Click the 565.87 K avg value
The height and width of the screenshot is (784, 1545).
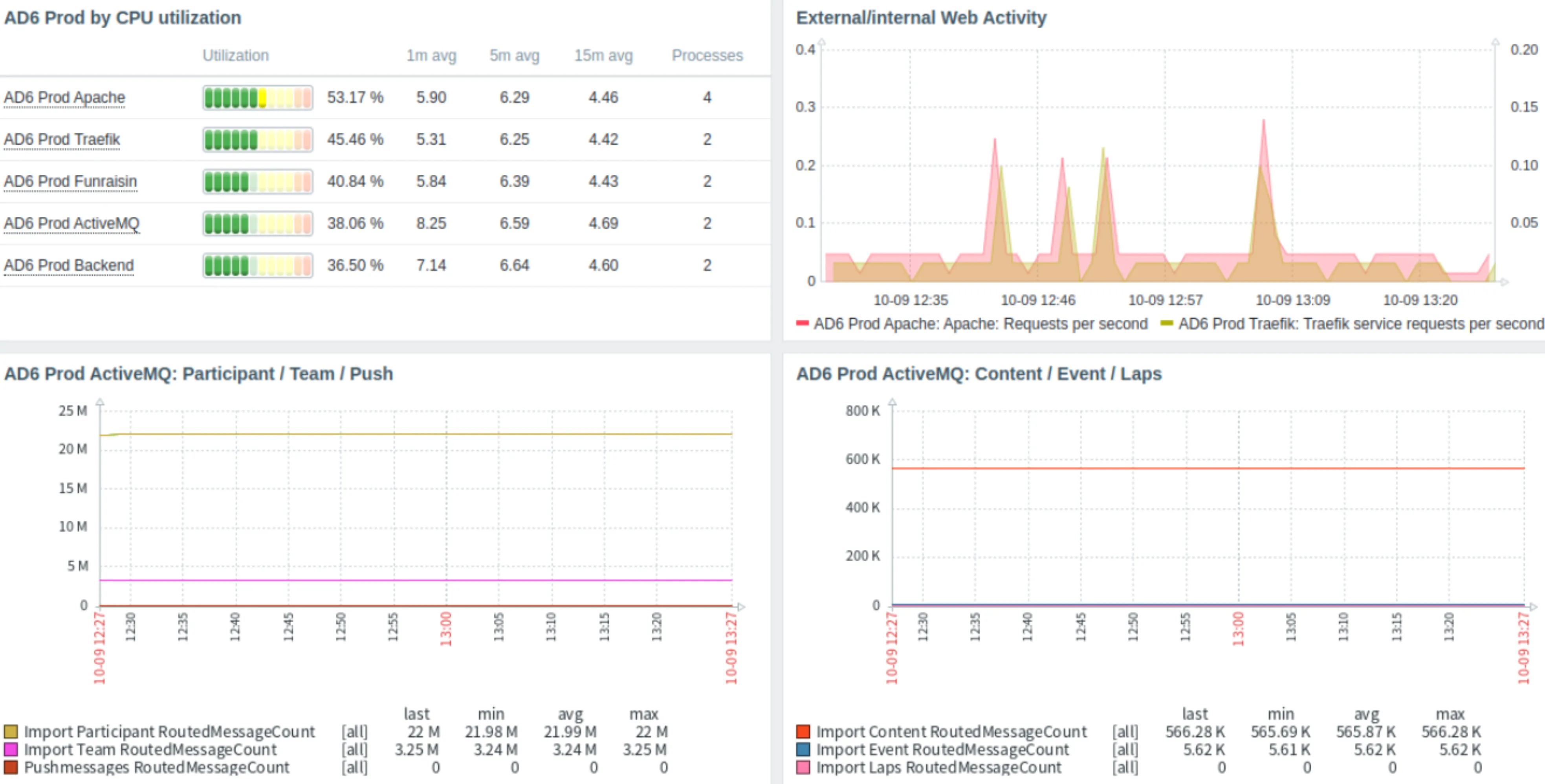1365,732
